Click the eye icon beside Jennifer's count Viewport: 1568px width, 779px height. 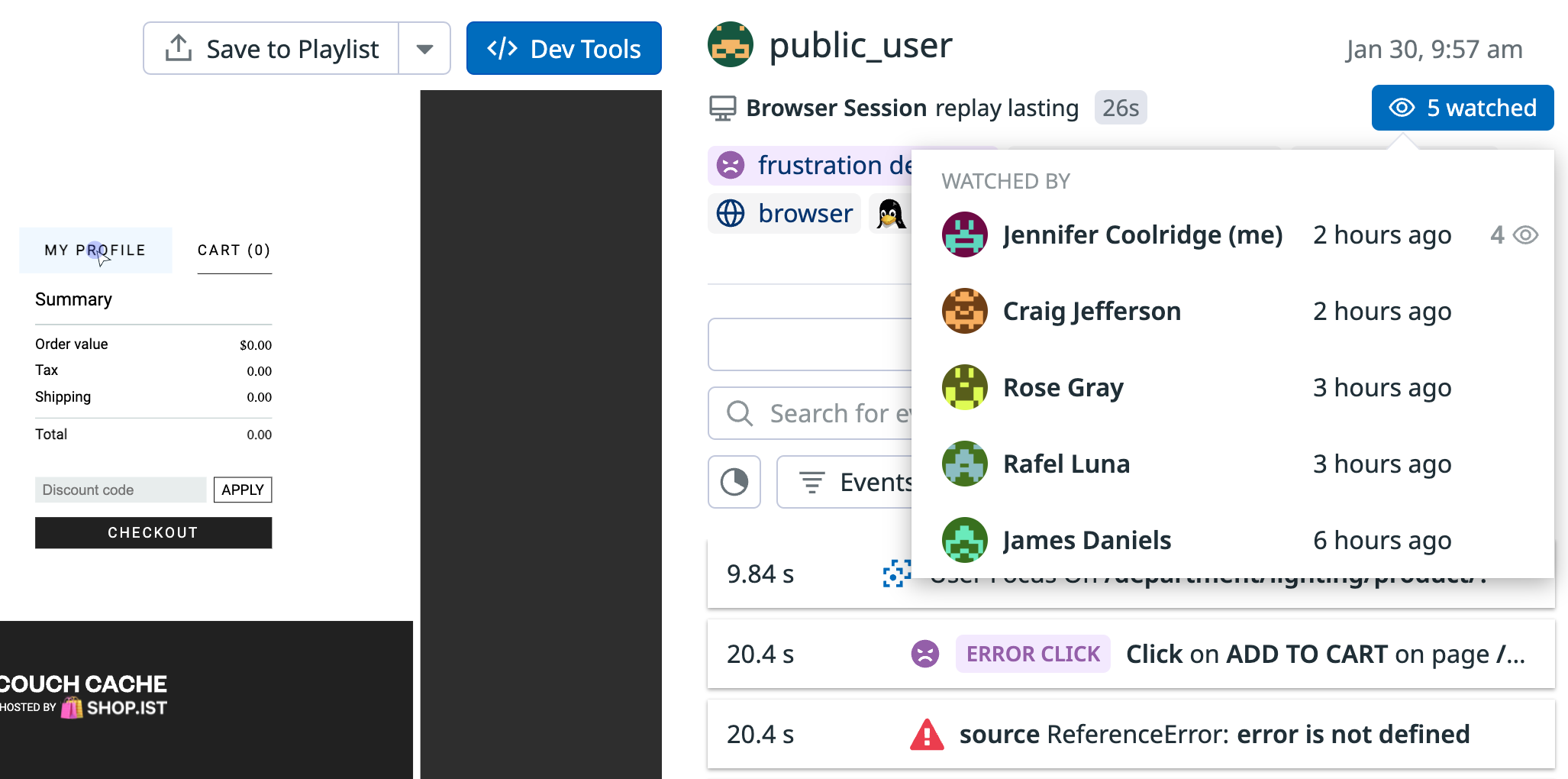(x=1525, y=235)
